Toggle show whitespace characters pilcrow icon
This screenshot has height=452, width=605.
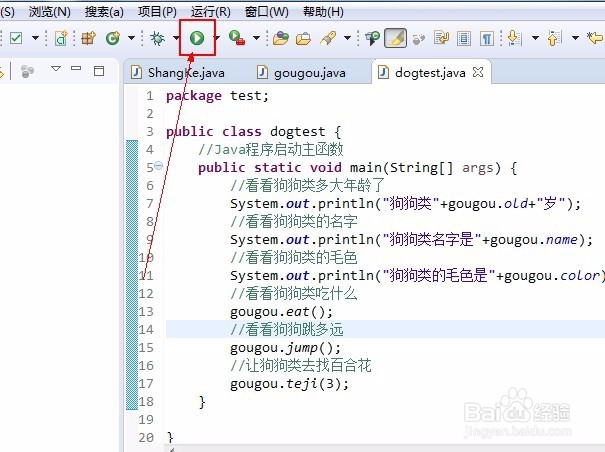[487, 38]
